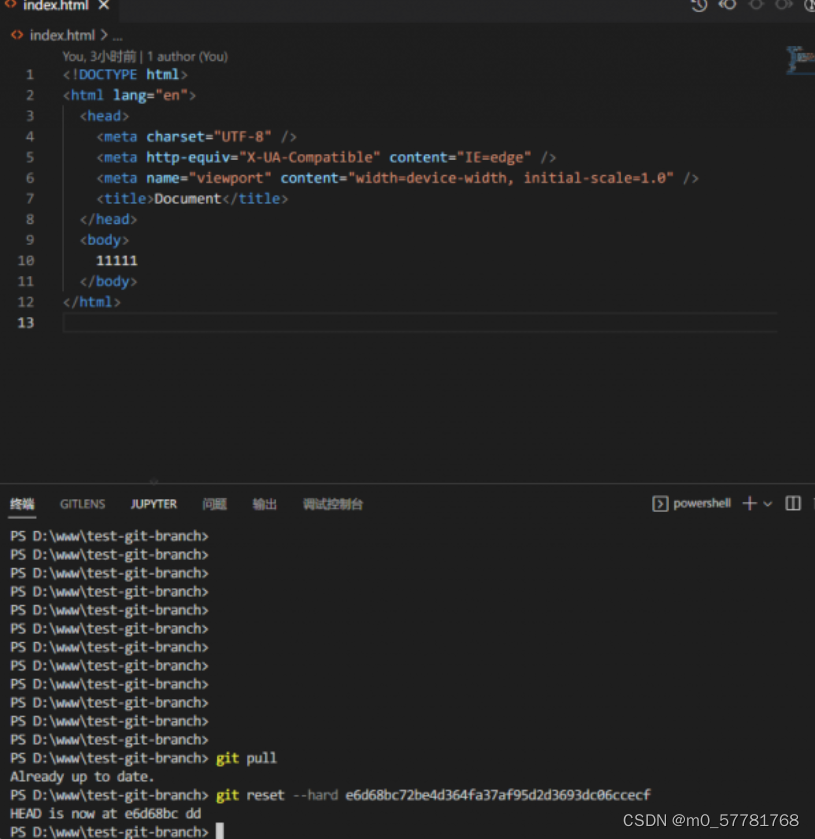Place cursor on line 10 containing 11111

[115, 260]
